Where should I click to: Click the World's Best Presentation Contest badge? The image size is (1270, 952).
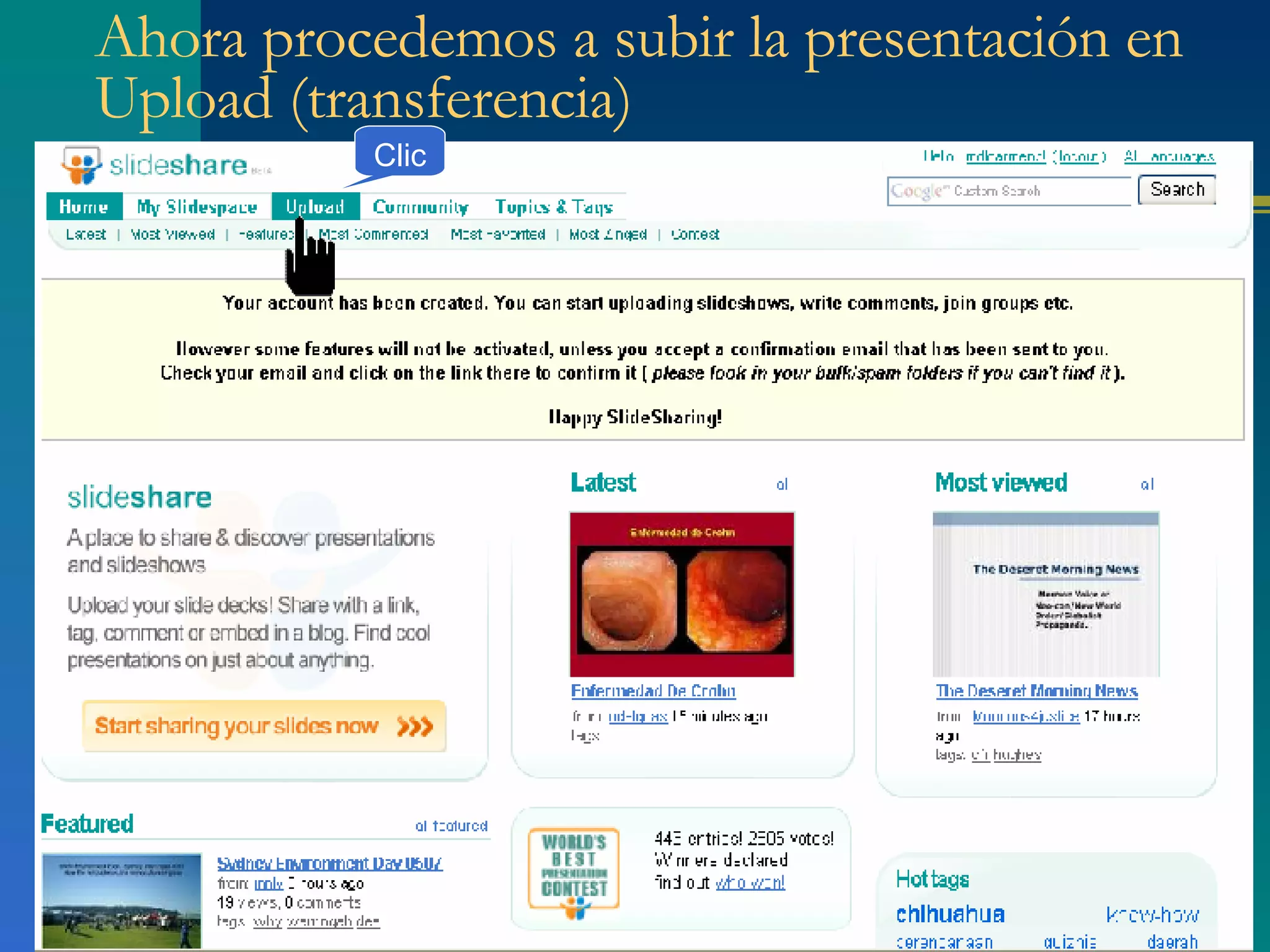[574, 873]
